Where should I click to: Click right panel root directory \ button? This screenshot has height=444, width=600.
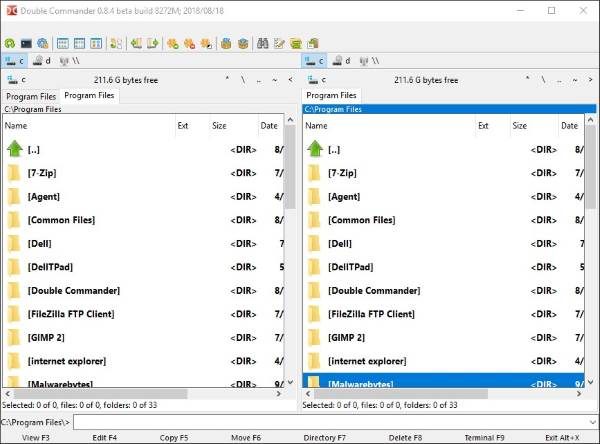point(543,80)
